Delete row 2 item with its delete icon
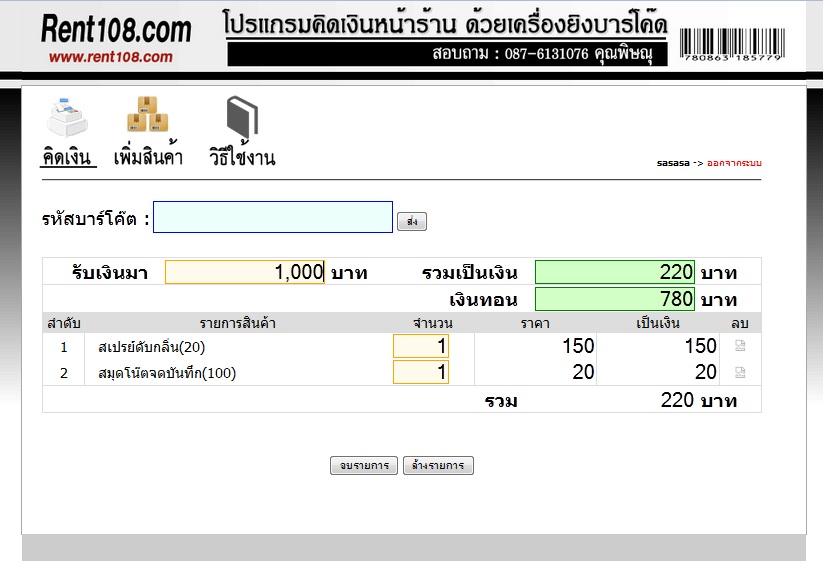 (740, 372)
